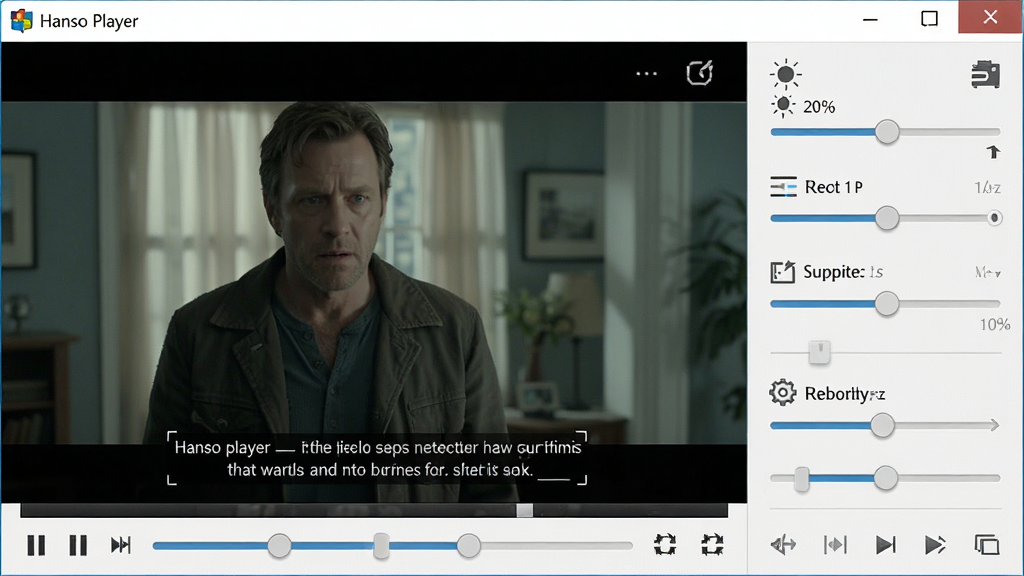Click the rotate icon above the video

tap(699, 72)
